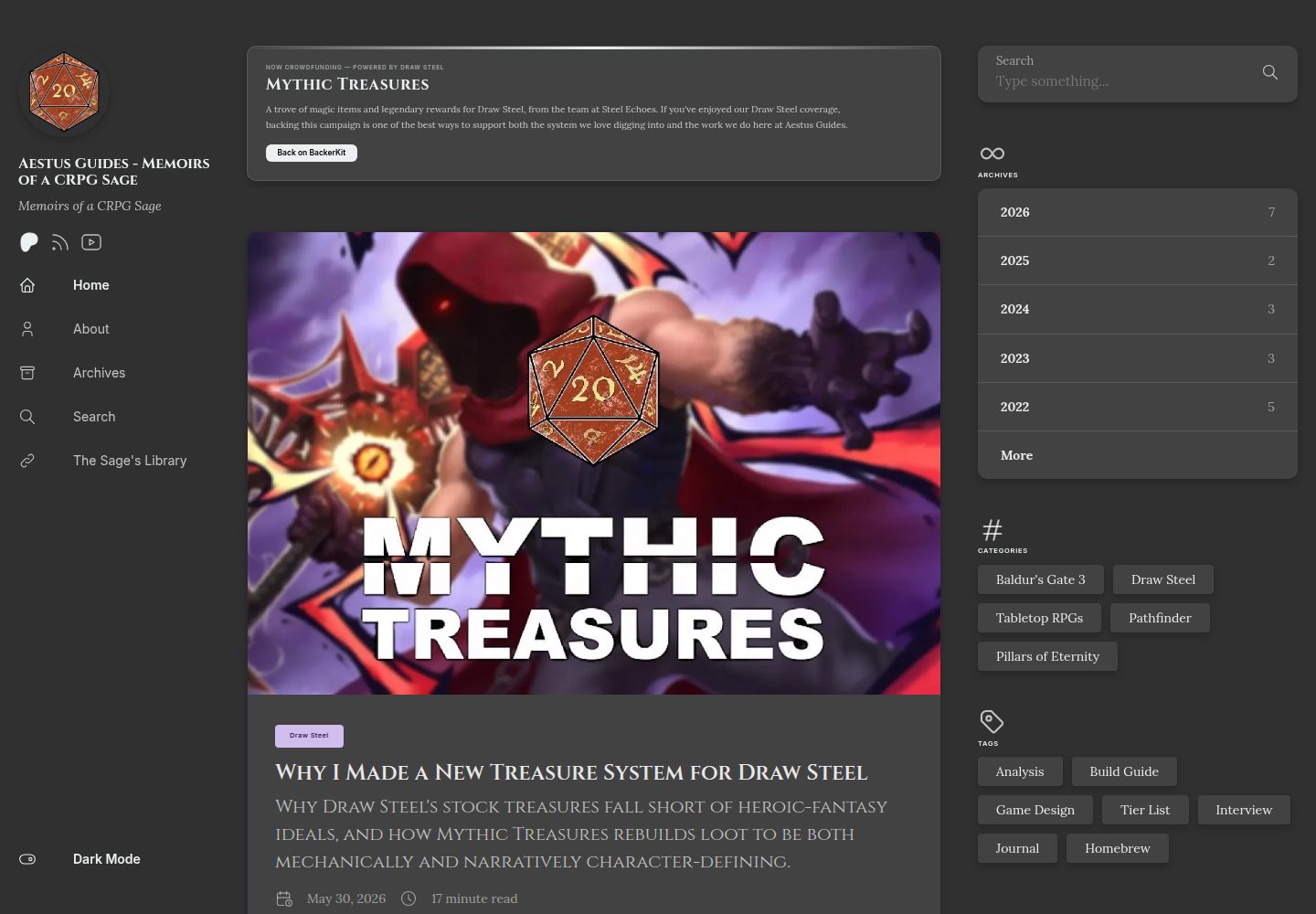Open the Search menu item
The image size is (1316, 914).
(94, 417)
